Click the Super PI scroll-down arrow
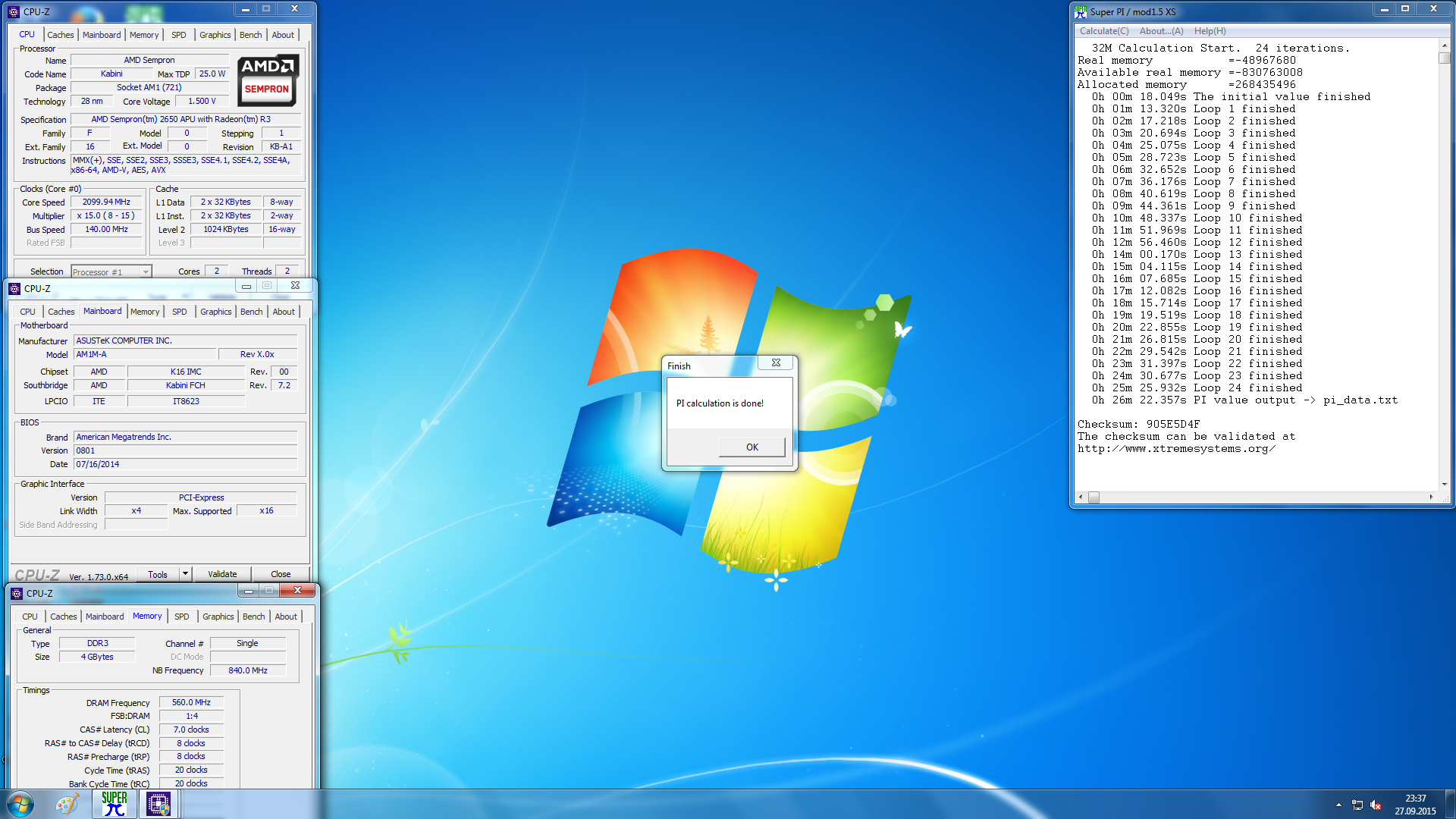Image resolution: width=1456 pixels, height=819 pixels. [x=1445, y=484]
